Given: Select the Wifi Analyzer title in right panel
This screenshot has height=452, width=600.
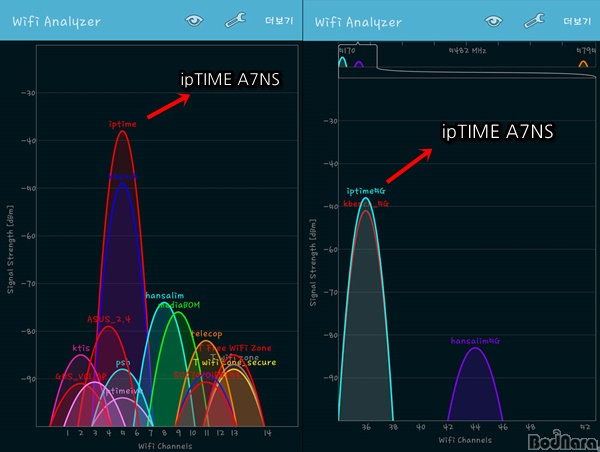Looking at the screenshot, I should point(358,22).
